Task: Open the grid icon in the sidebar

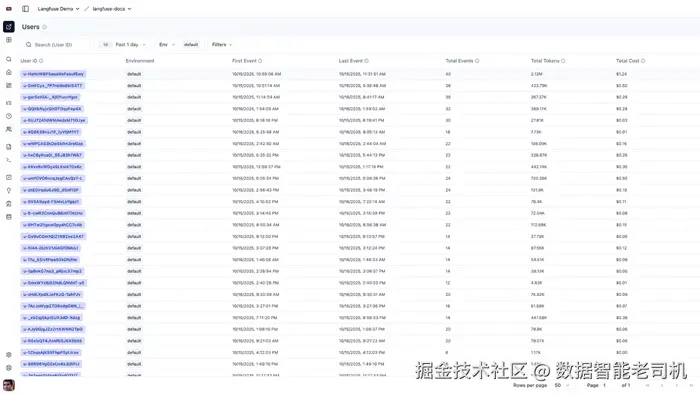Action: 8,40
